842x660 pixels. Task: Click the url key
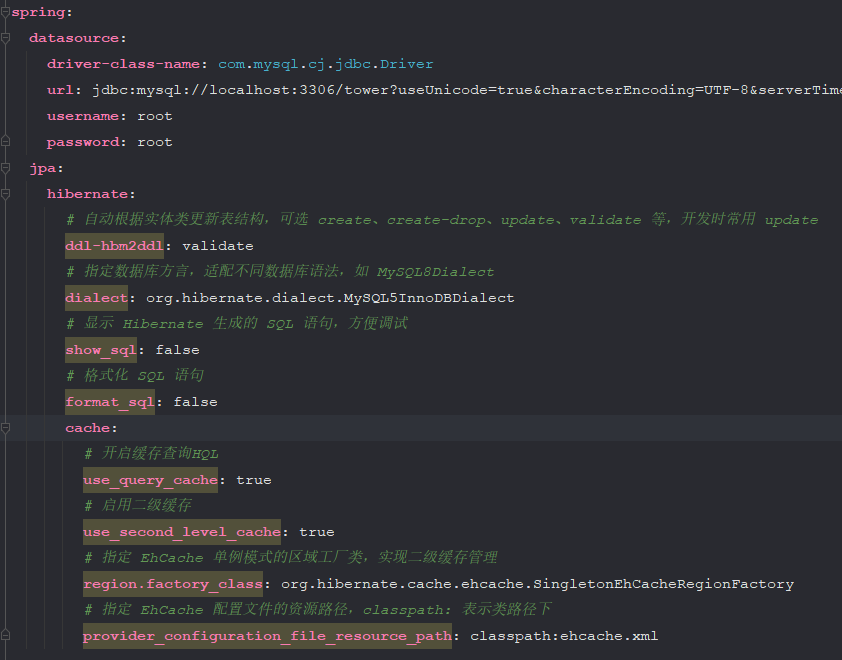[x=60, y=90]
